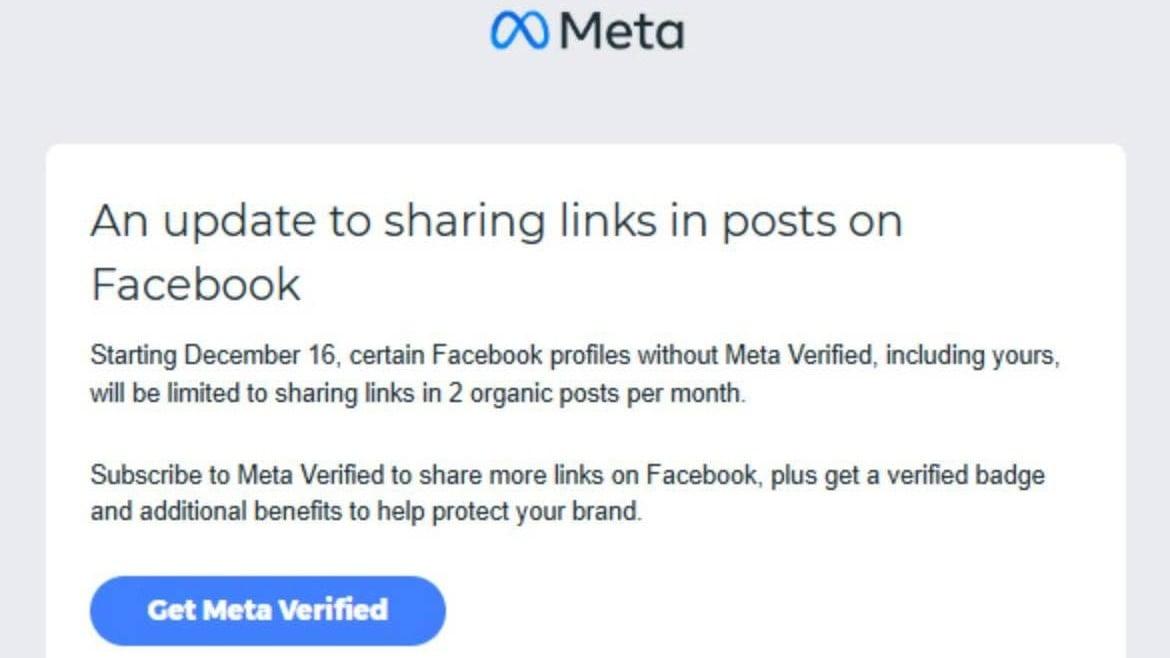Select the Meta wordmark at the top
This screenshot has width=1170, height=658.
pyautogui.click(x=621, y=31)
